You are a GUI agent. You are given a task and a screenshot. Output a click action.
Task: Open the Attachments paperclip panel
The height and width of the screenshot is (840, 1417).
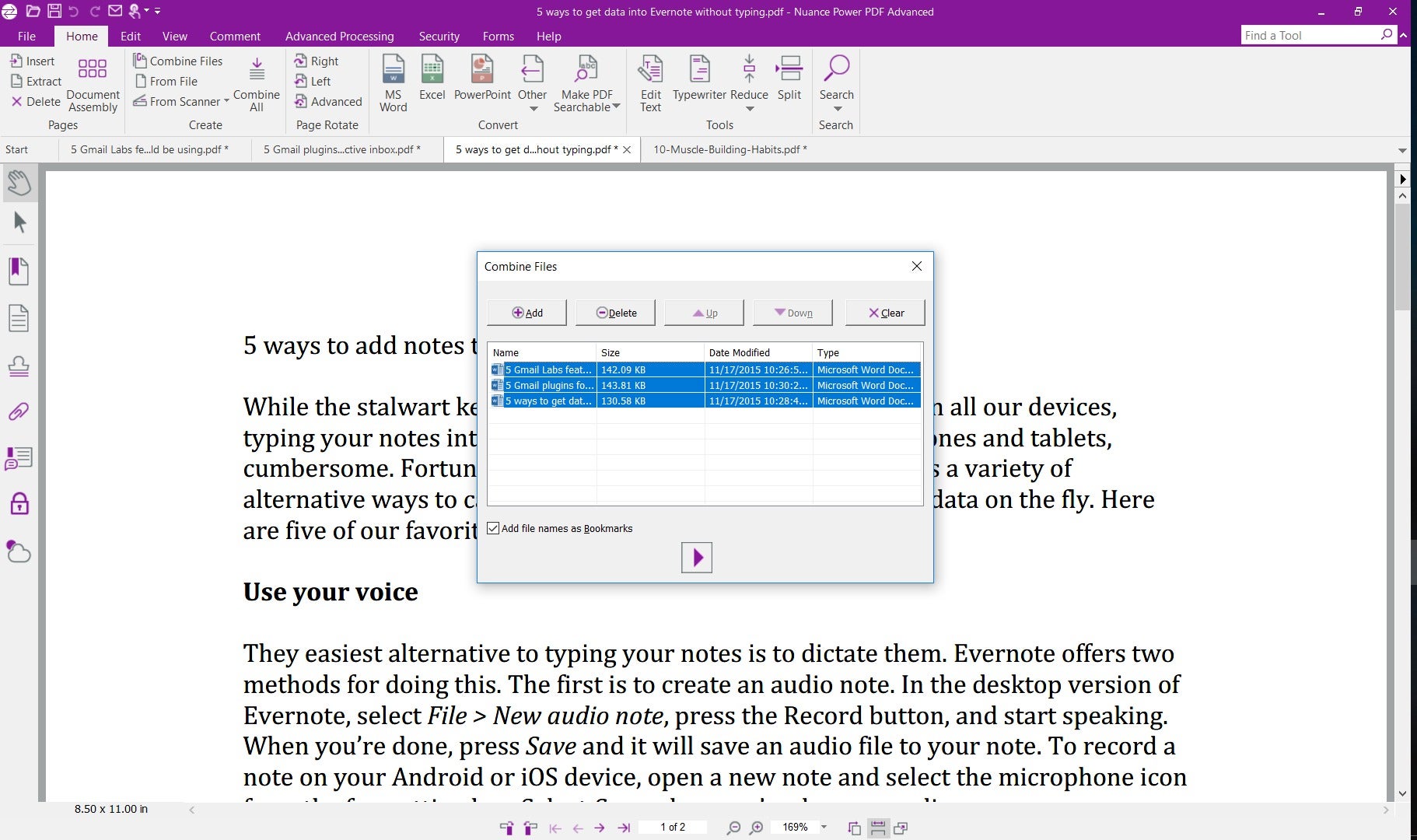point(19,412)
